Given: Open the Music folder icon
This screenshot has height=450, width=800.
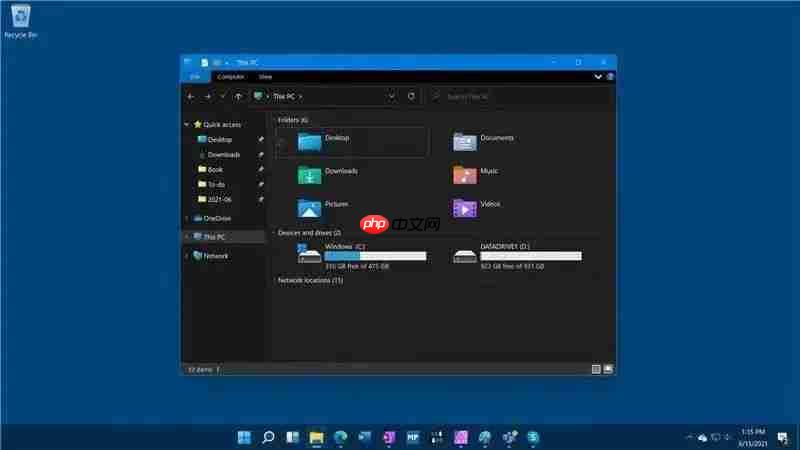Looking at the screenshot, I should pyautogui.click(x=465, y=175).
